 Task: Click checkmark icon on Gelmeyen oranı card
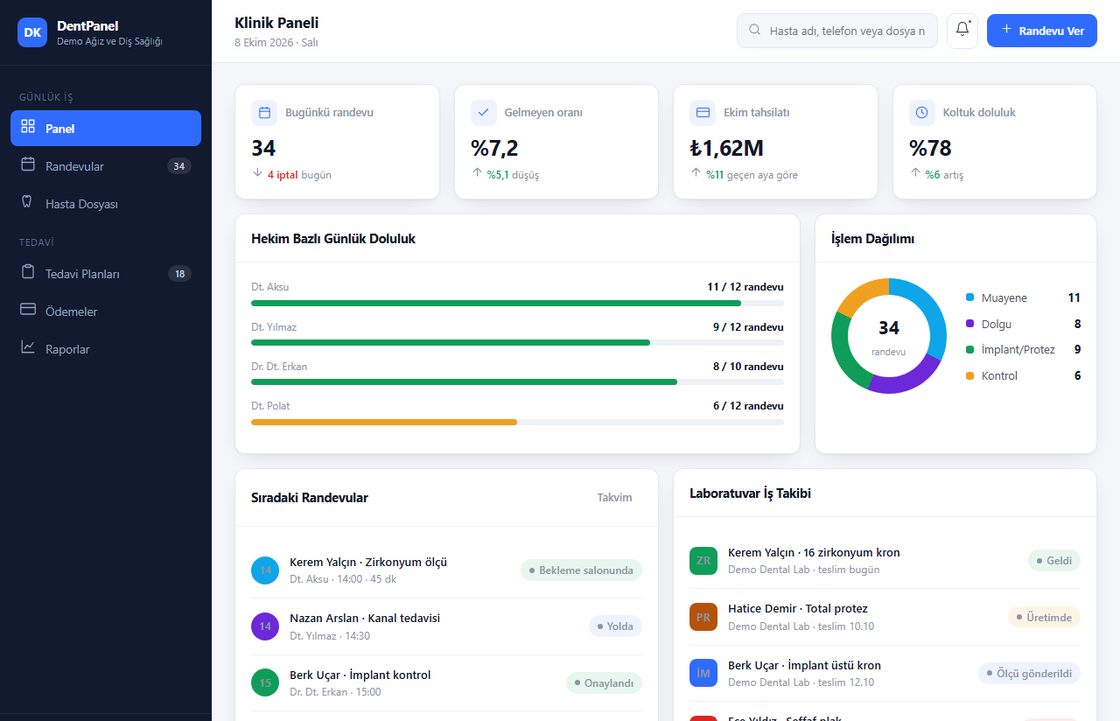(x=484, y=112)
